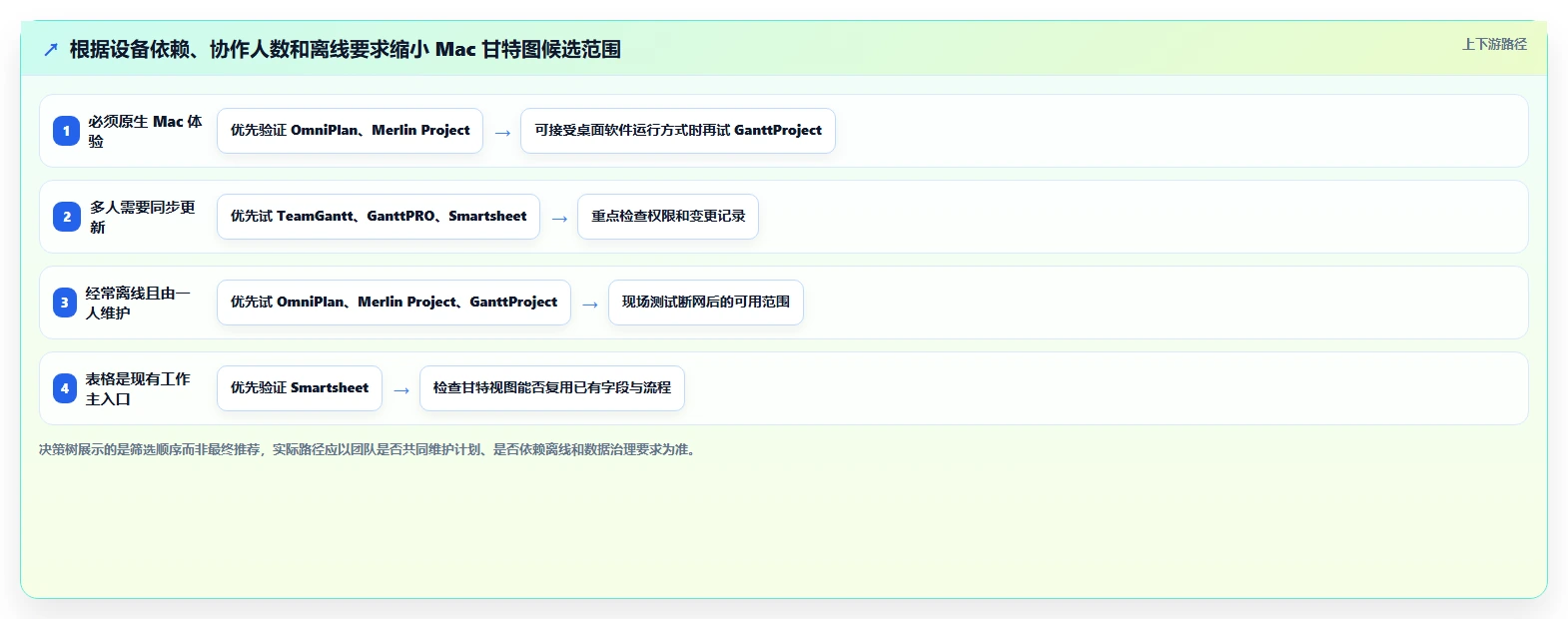1568x619 pixels.
Task: Click the 重点检查权限和变更记录 box
Action: (x=668, y=217)
